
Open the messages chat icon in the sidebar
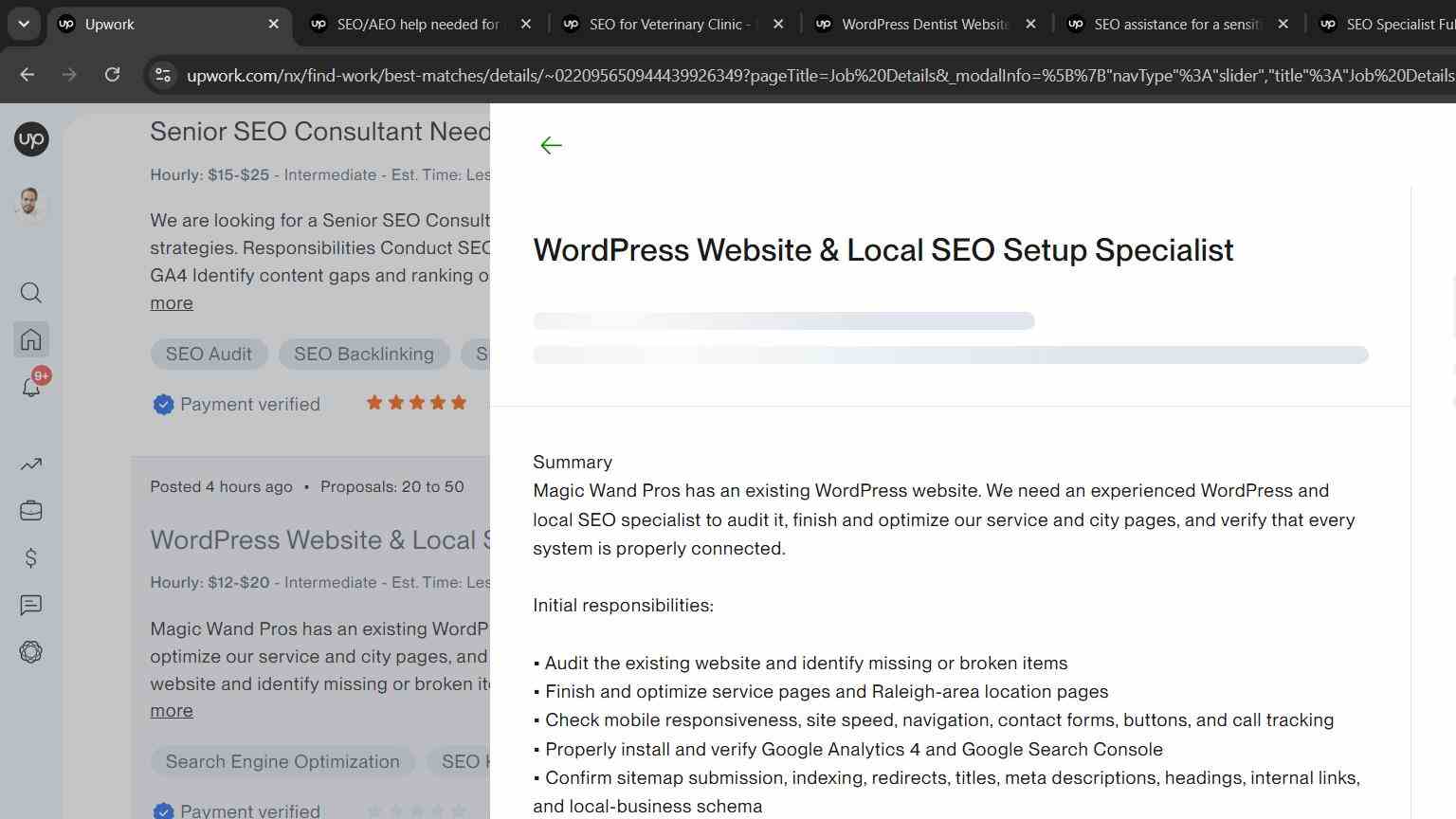pos(31,606)
